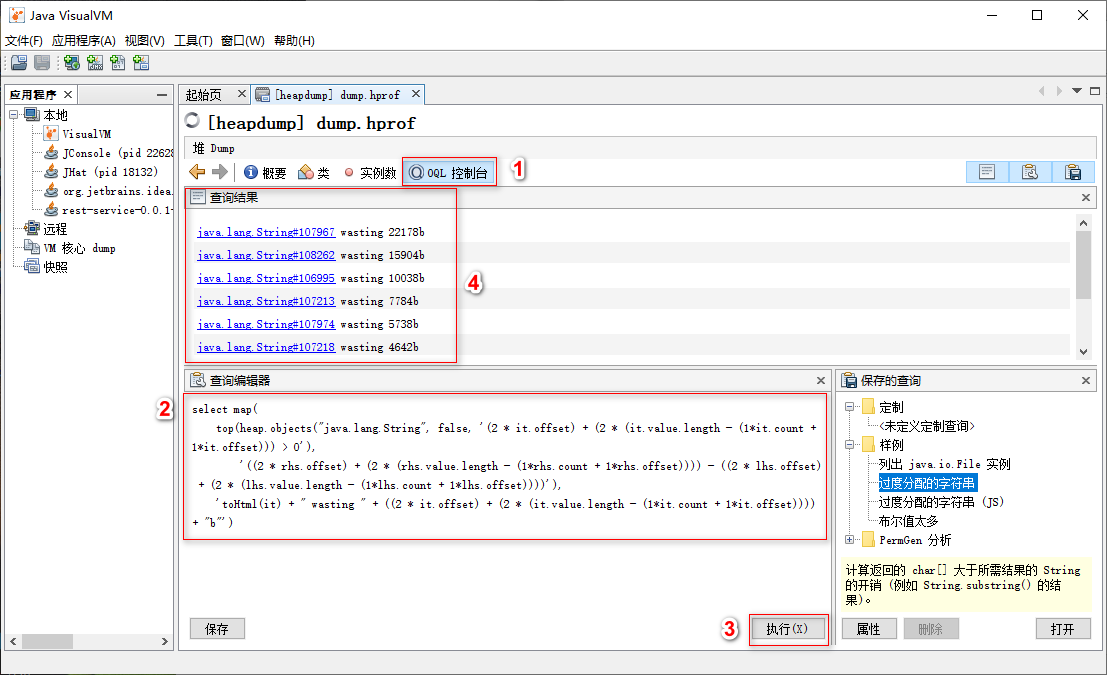
Task: Open the tab list dropdown arrow
Action: click(x=1077, y=91)
